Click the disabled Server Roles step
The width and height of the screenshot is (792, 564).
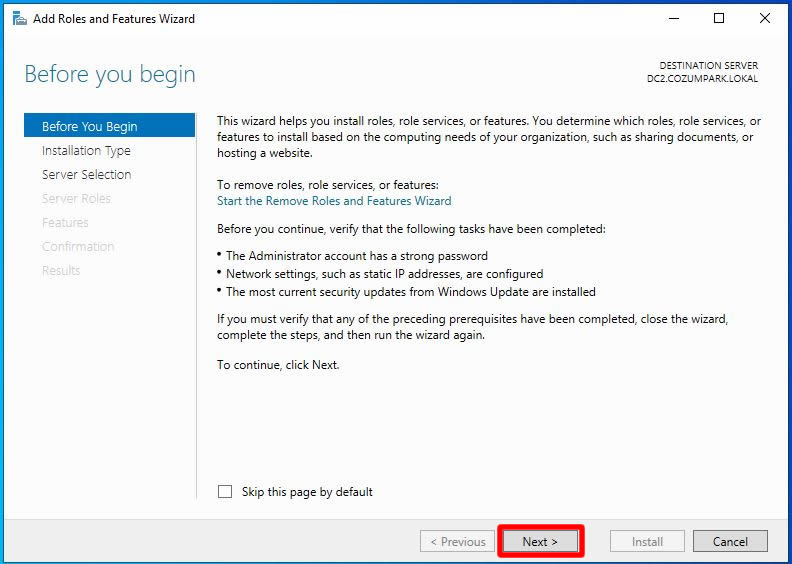point(76,198)
